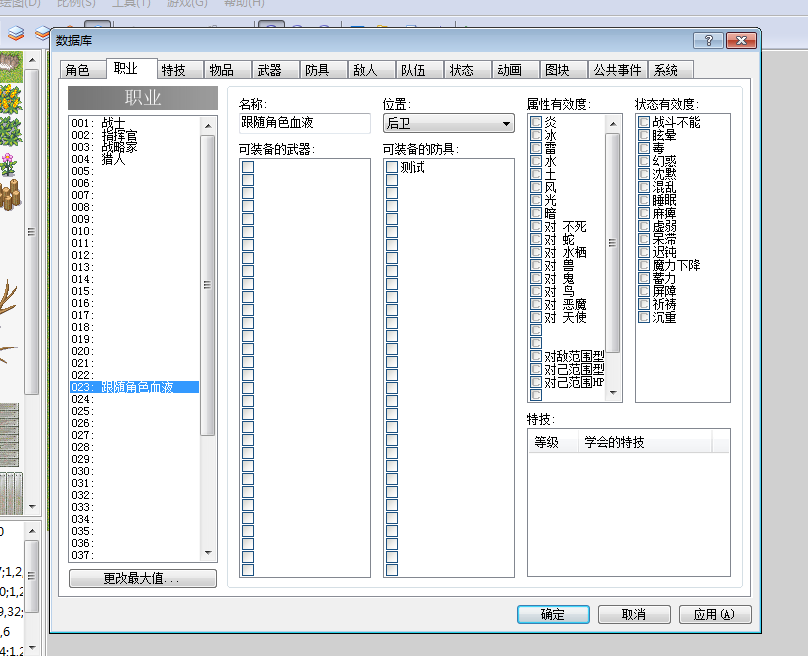The width and height of the screenshot is (808, 656).
Task: Check the 测试 equippable armor box
Action: pyautogui.click(x=392, y=167)
